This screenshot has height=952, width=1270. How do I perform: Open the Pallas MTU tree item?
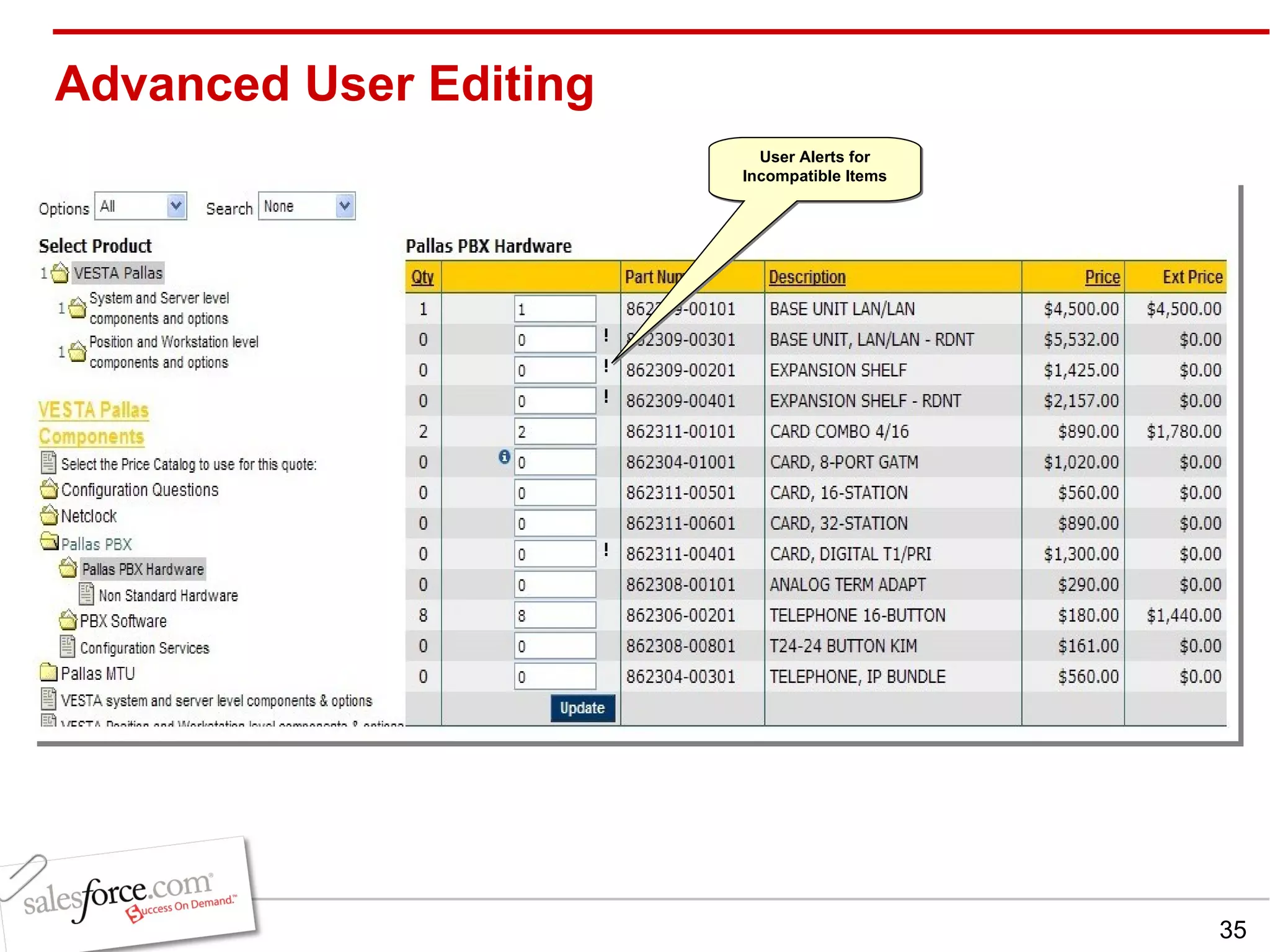click(x=97, y=673)
